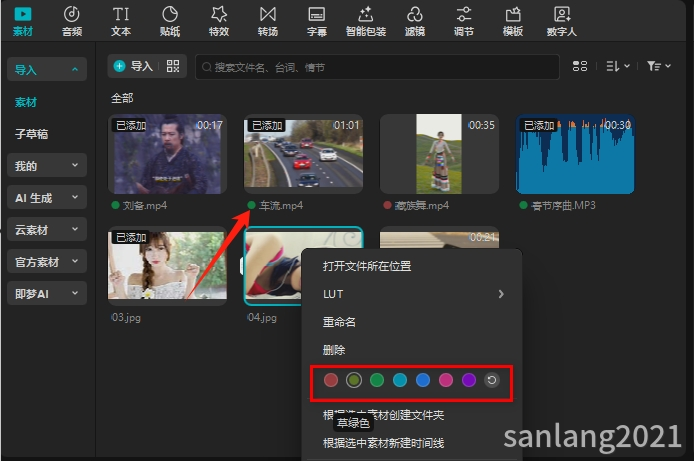Select the 车流.mp4 traffic video thumbnail
Screen dimensions: 694x461
pyautogui.click(x=304, y=154)
